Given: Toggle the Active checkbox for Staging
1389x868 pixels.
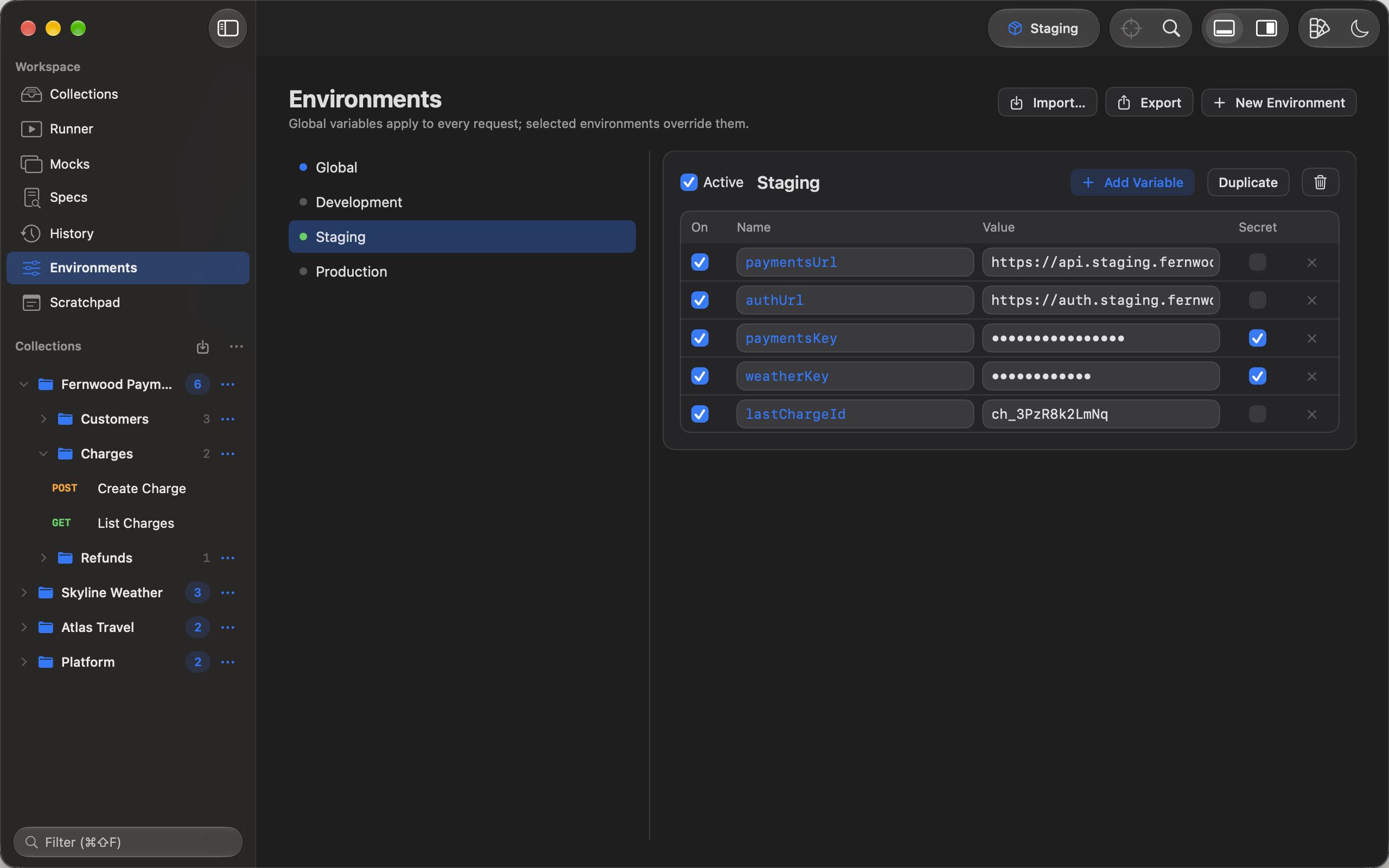Looking at the screenshot, I should pos(689,182).
